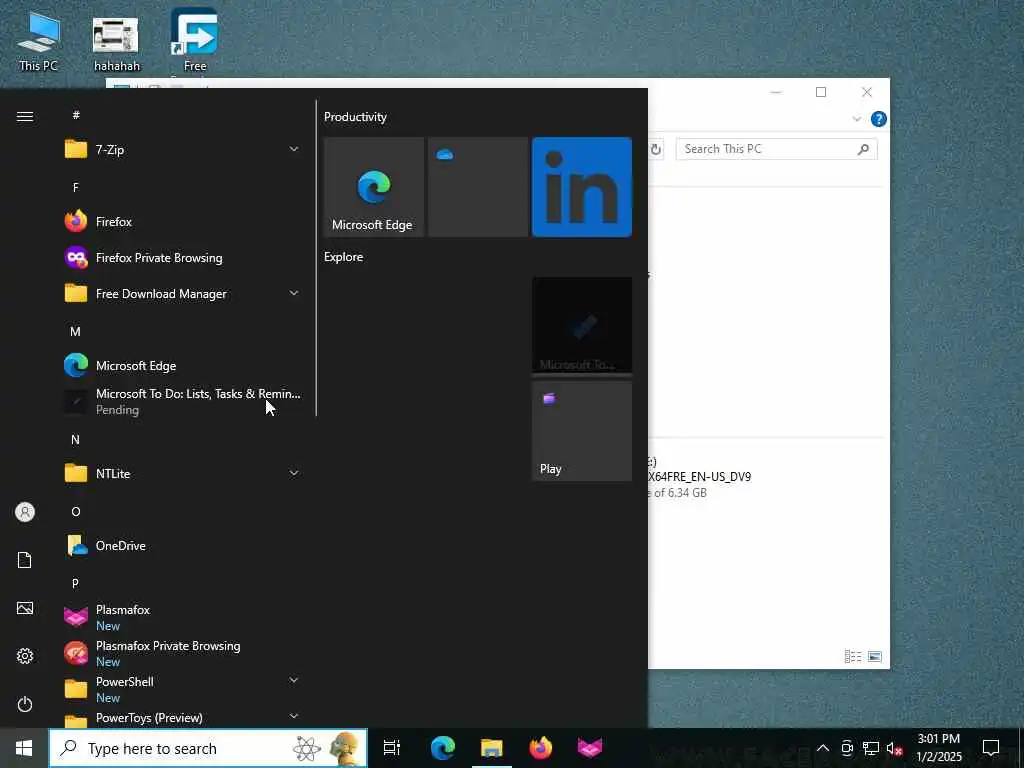This screenshot has width=1024, height=768.
Task: Jump to letter M section header
Action: [76, 332]
